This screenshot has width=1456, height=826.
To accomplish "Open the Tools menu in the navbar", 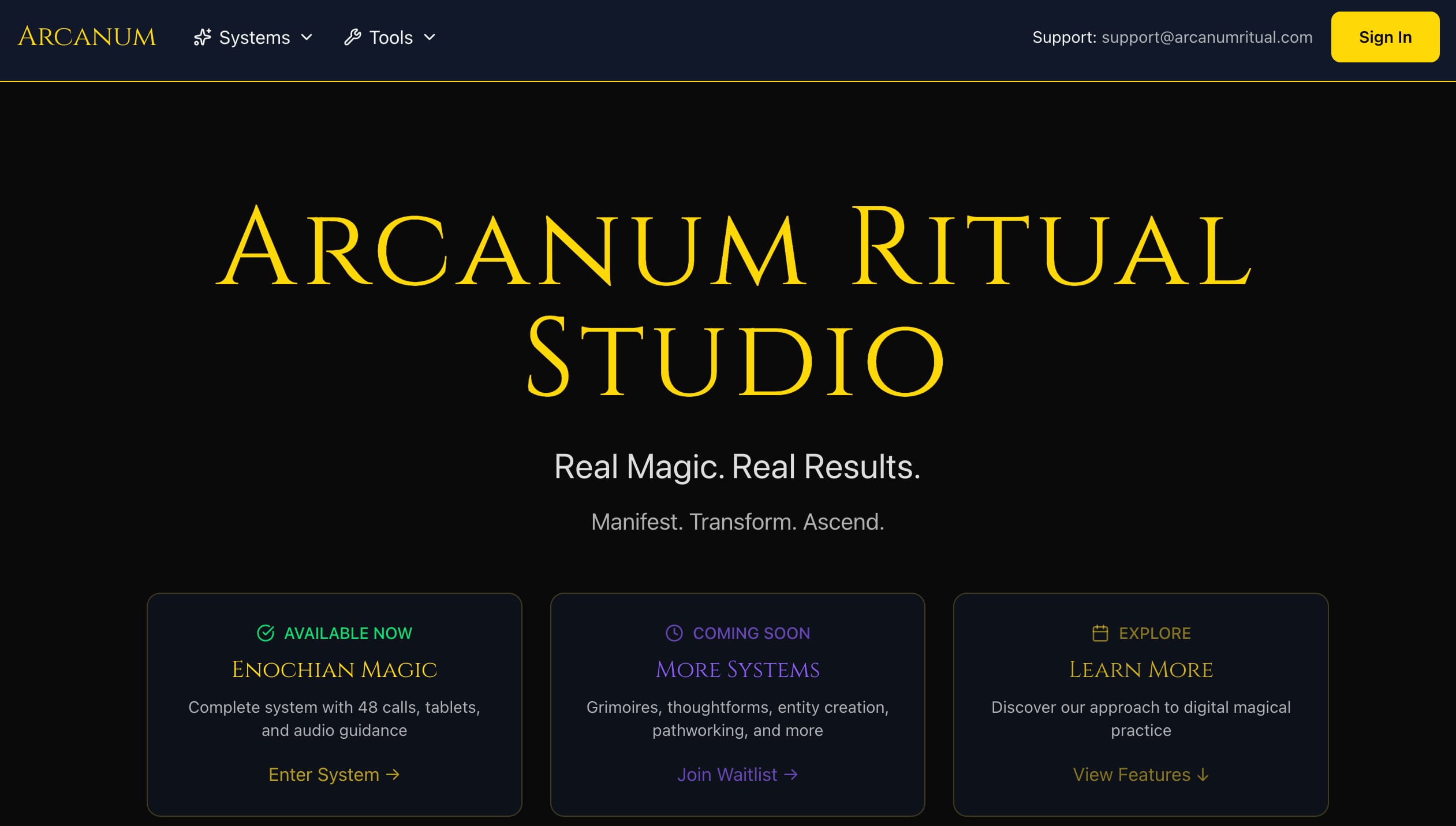I will pos(390,37).
